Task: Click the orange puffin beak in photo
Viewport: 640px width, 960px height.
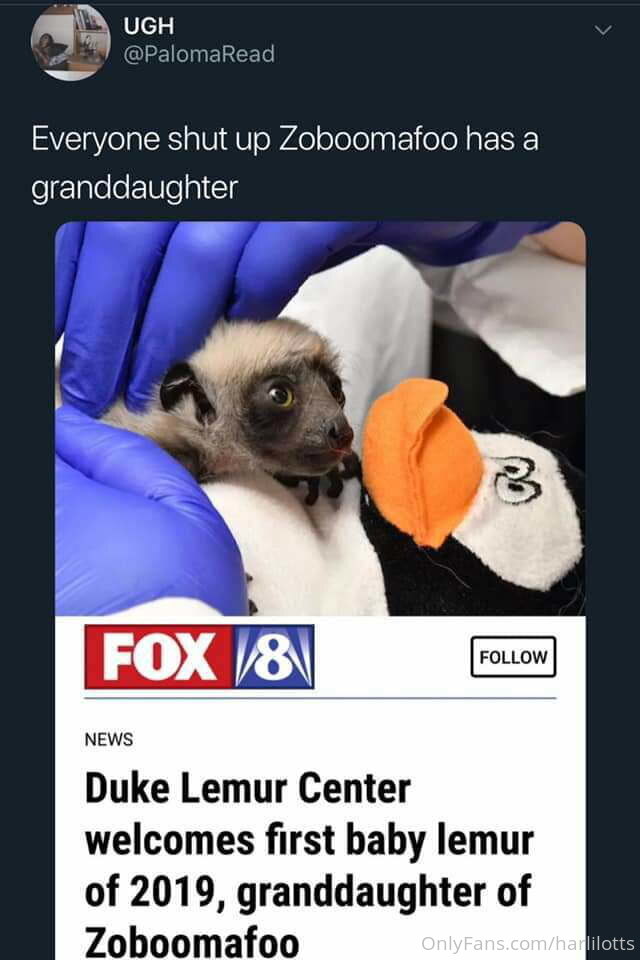Action: point(421,460)
